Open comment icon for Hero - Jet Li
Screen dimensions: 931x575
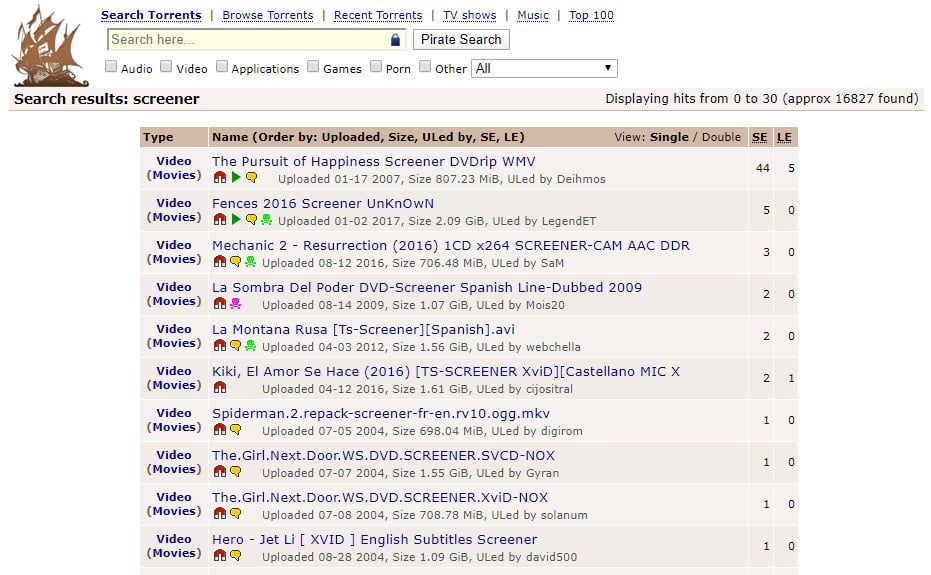(x=236, y=555)
